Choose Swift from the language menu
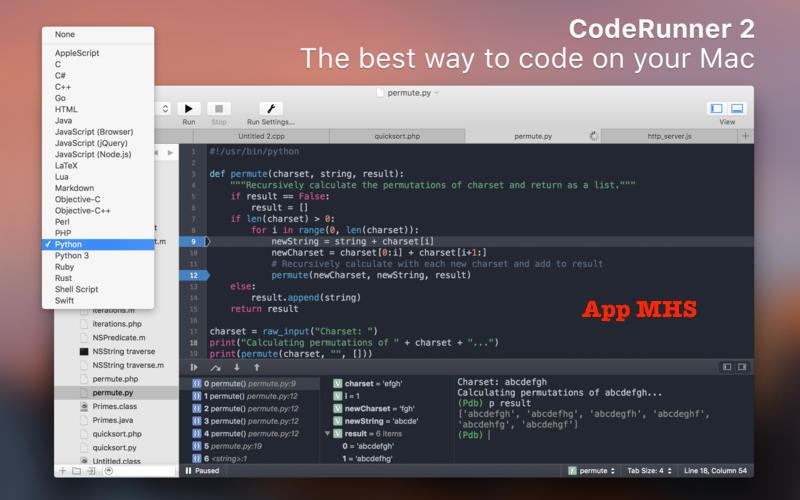The width and height of the screenshot is (800, 500). tap(98, 301)
